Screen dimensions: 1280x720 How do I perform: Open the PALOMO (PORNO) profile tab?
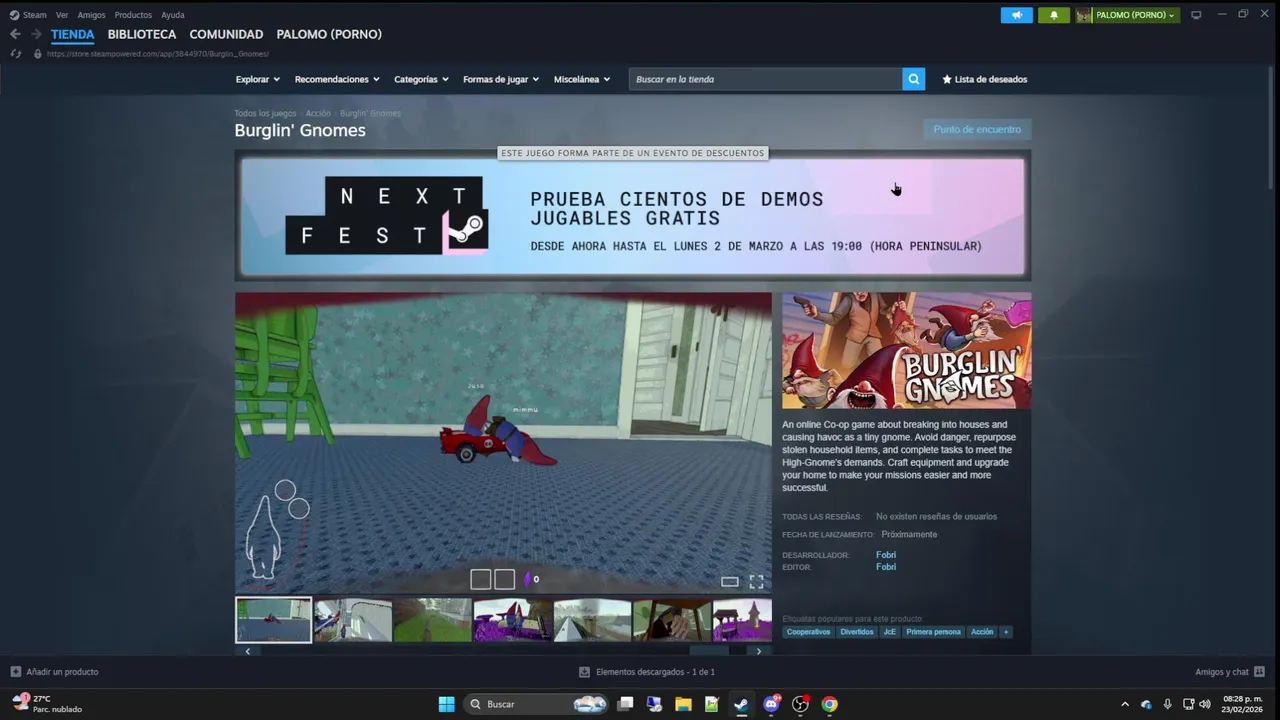click(329, 34)
